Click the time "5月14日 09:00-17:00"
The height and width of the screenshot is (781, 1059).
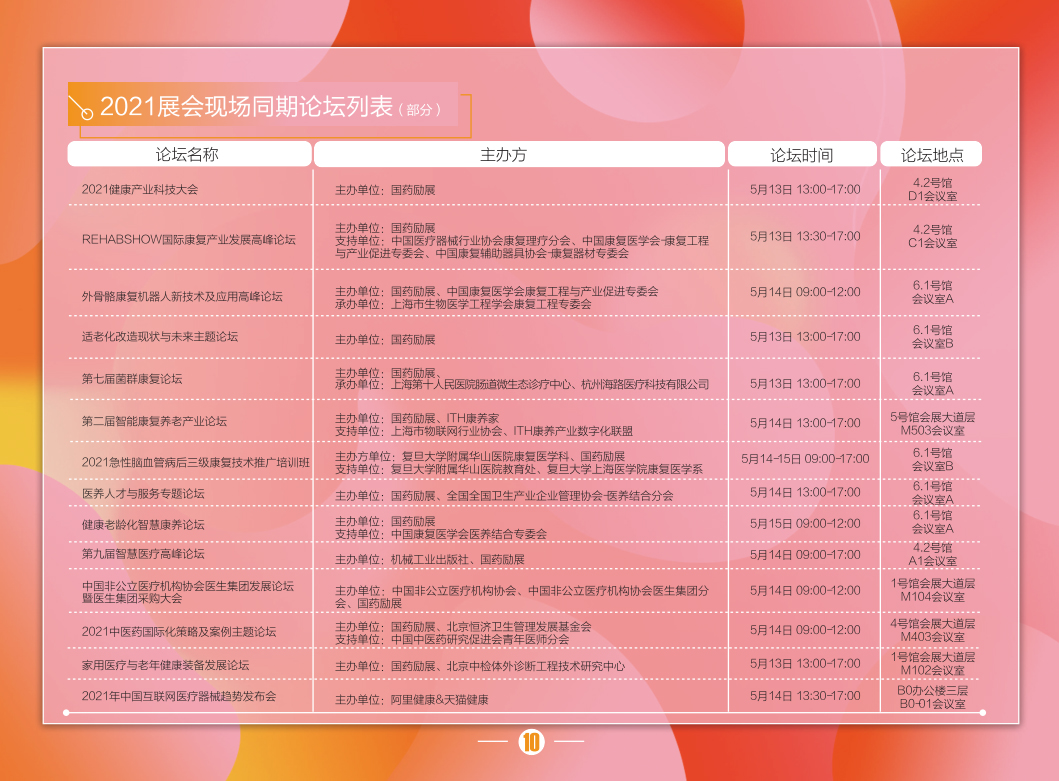[x=805, y=555]
